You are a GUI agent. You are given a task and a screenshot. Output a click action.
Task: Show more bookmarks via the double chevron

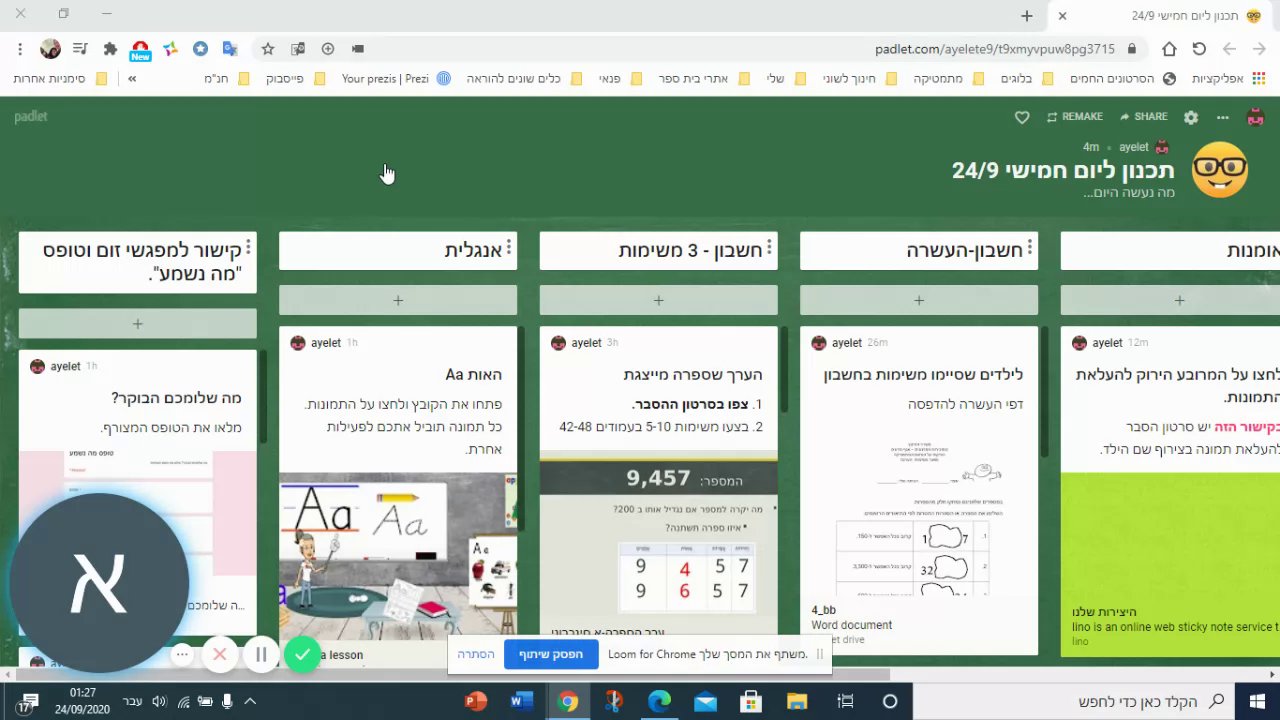(132, 78)
